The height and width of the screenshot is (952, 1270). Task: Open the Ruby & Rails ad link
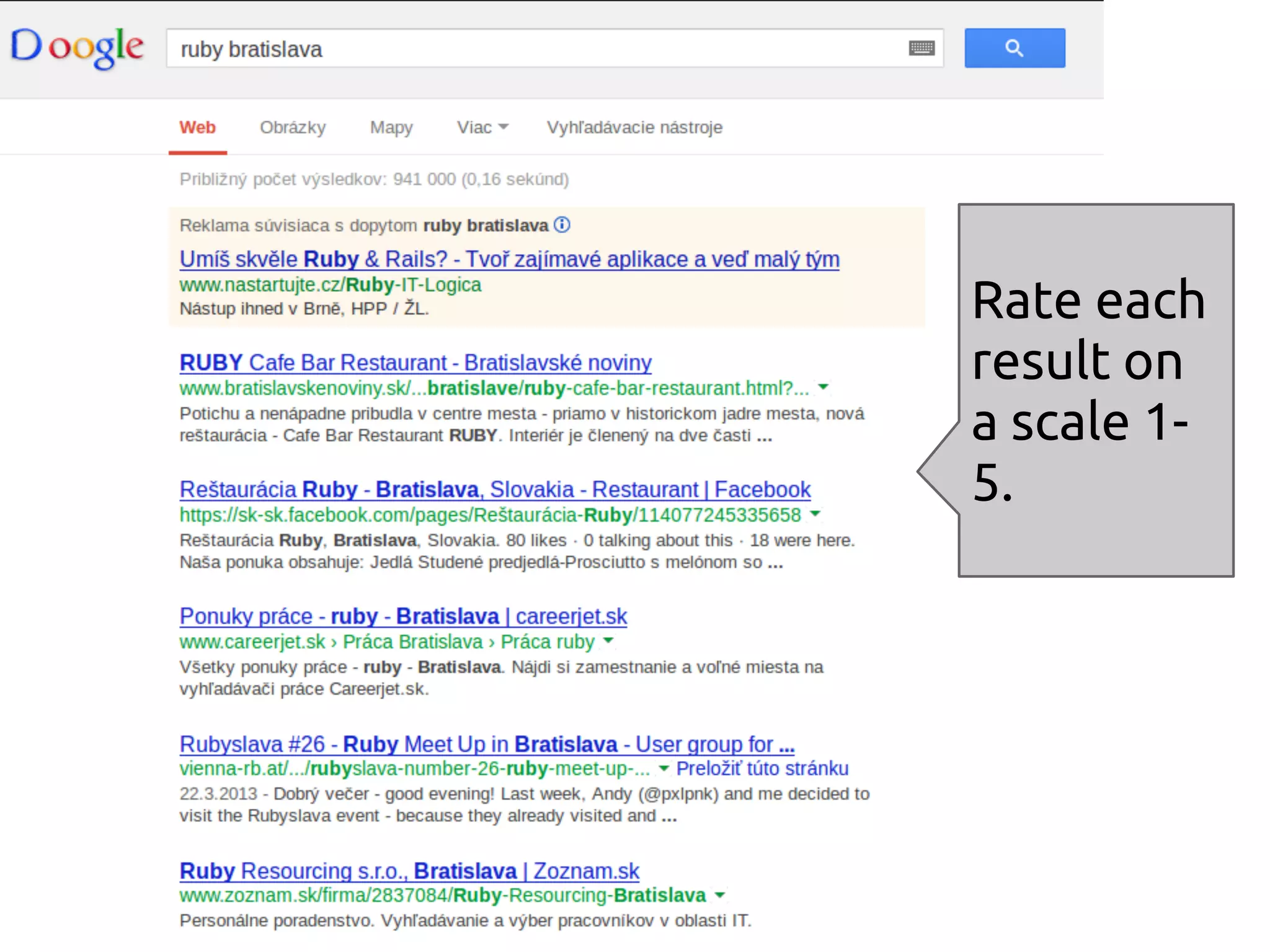pos(509,259)
